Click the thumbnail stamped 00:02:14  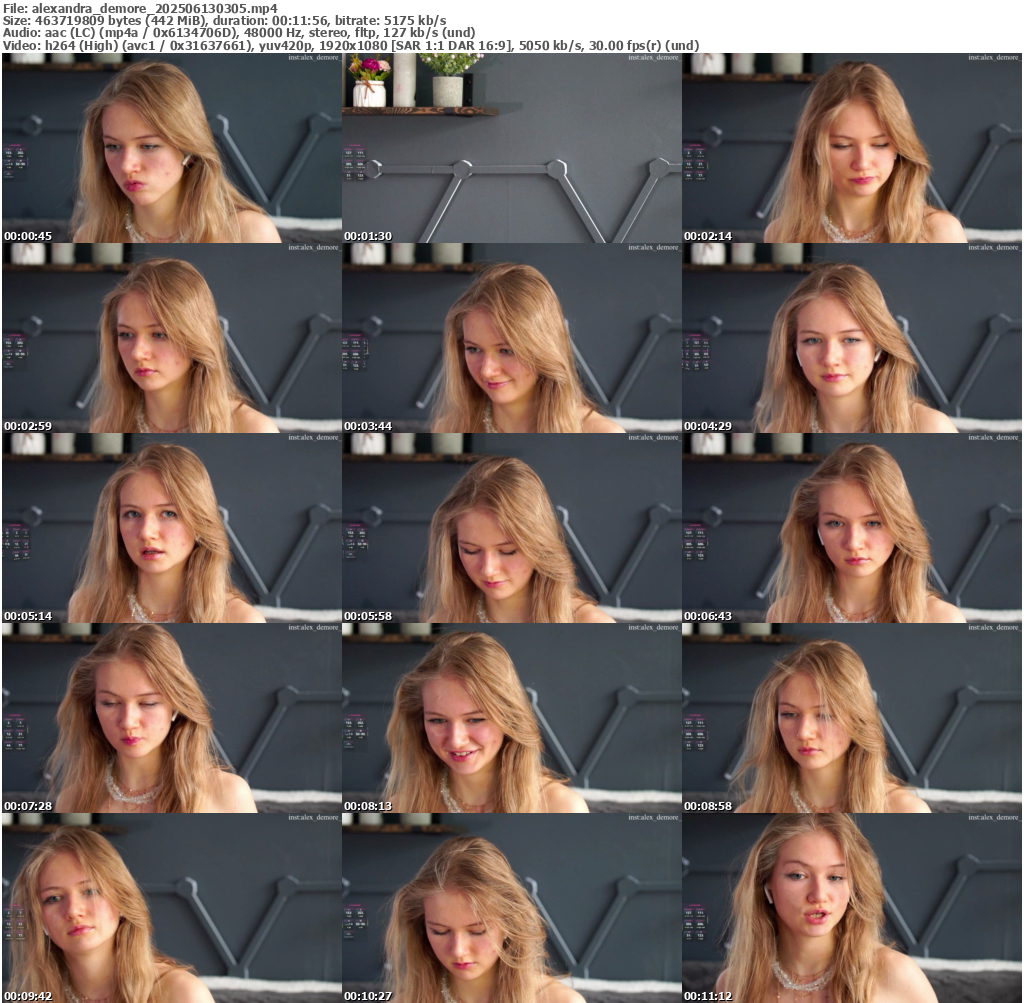pos(851,148)
